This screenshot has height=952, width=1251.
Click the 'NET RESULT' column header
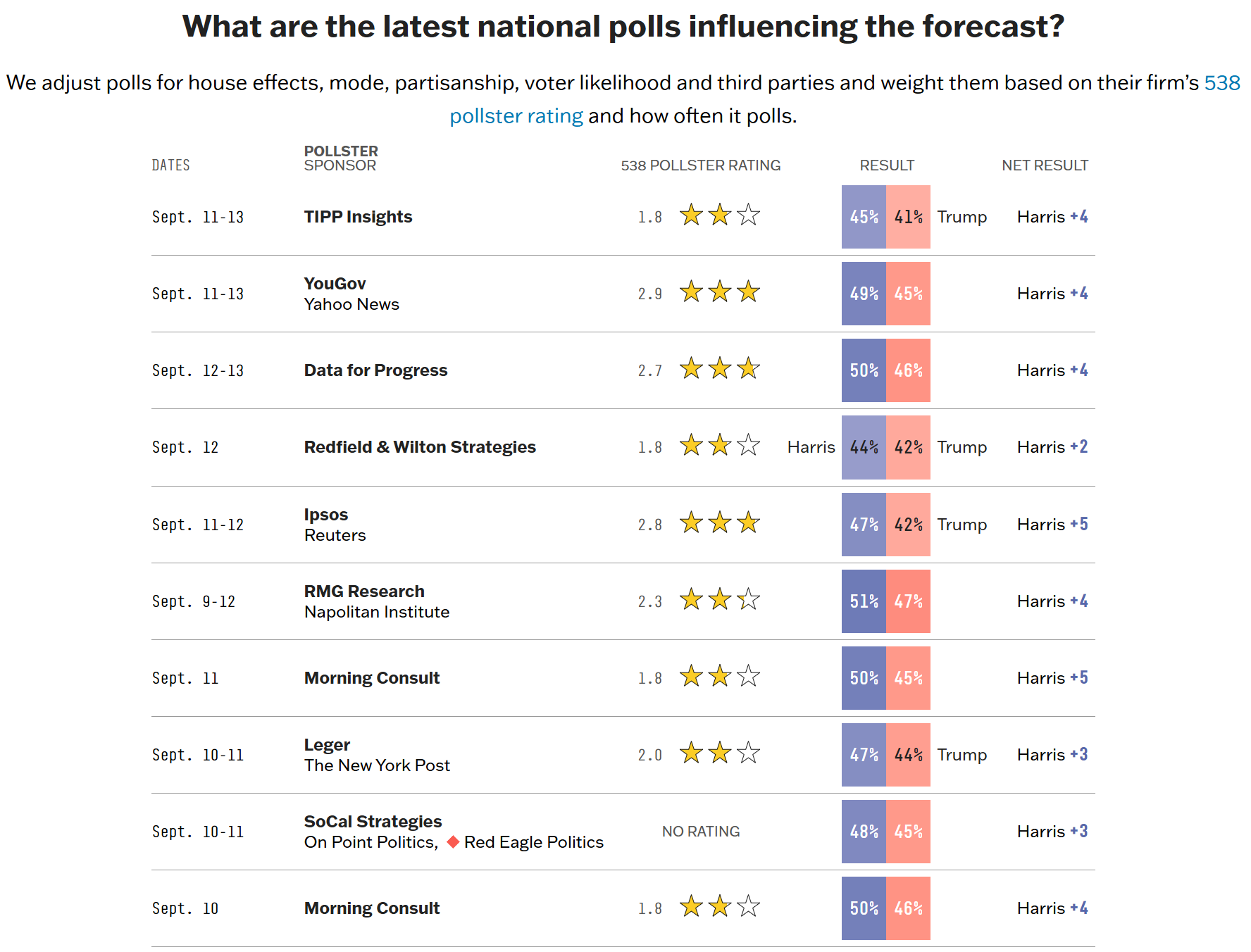(1045, 165)
